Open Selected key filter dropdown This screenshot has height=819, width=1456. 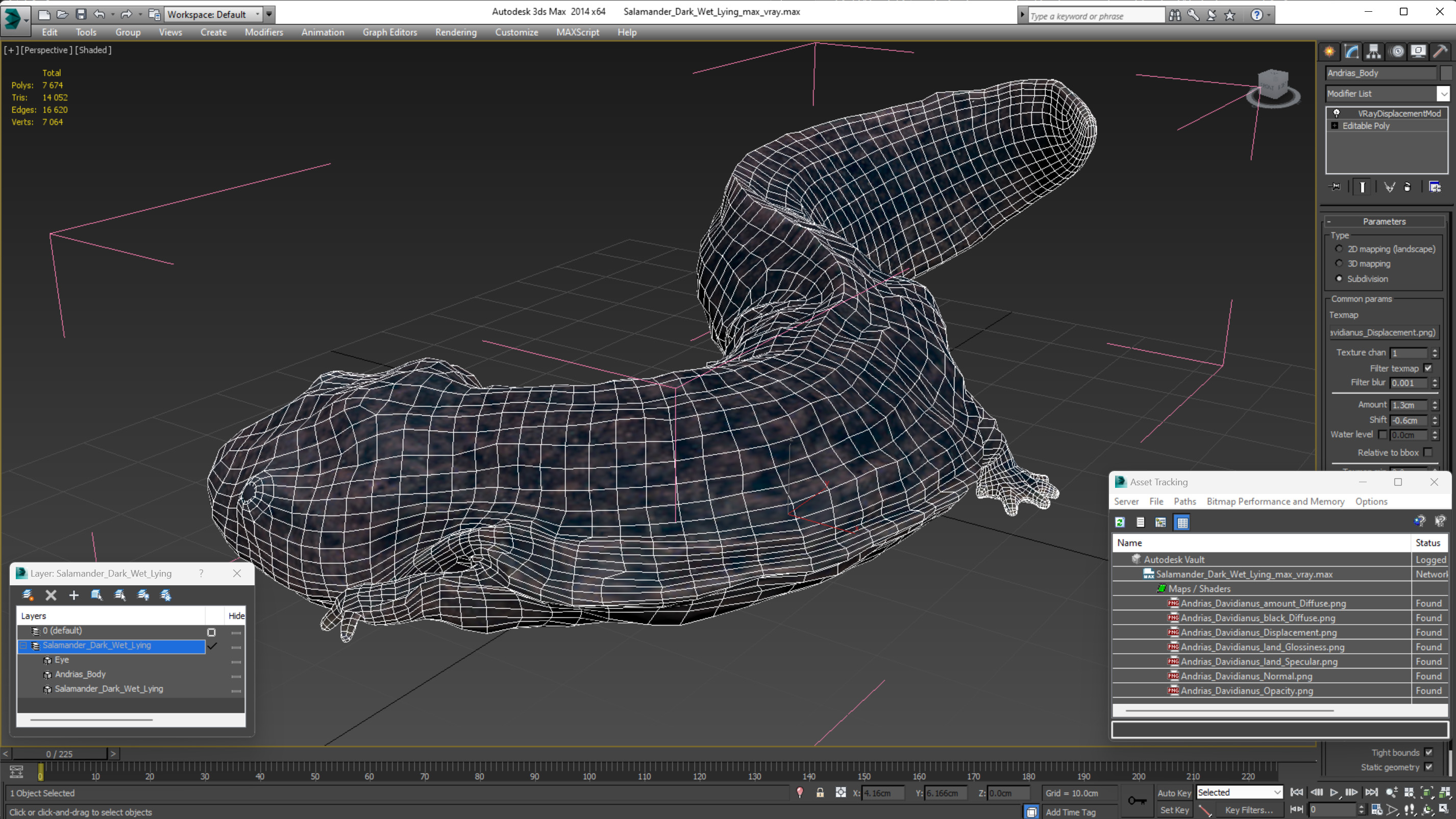click(x=1239, y=792)
